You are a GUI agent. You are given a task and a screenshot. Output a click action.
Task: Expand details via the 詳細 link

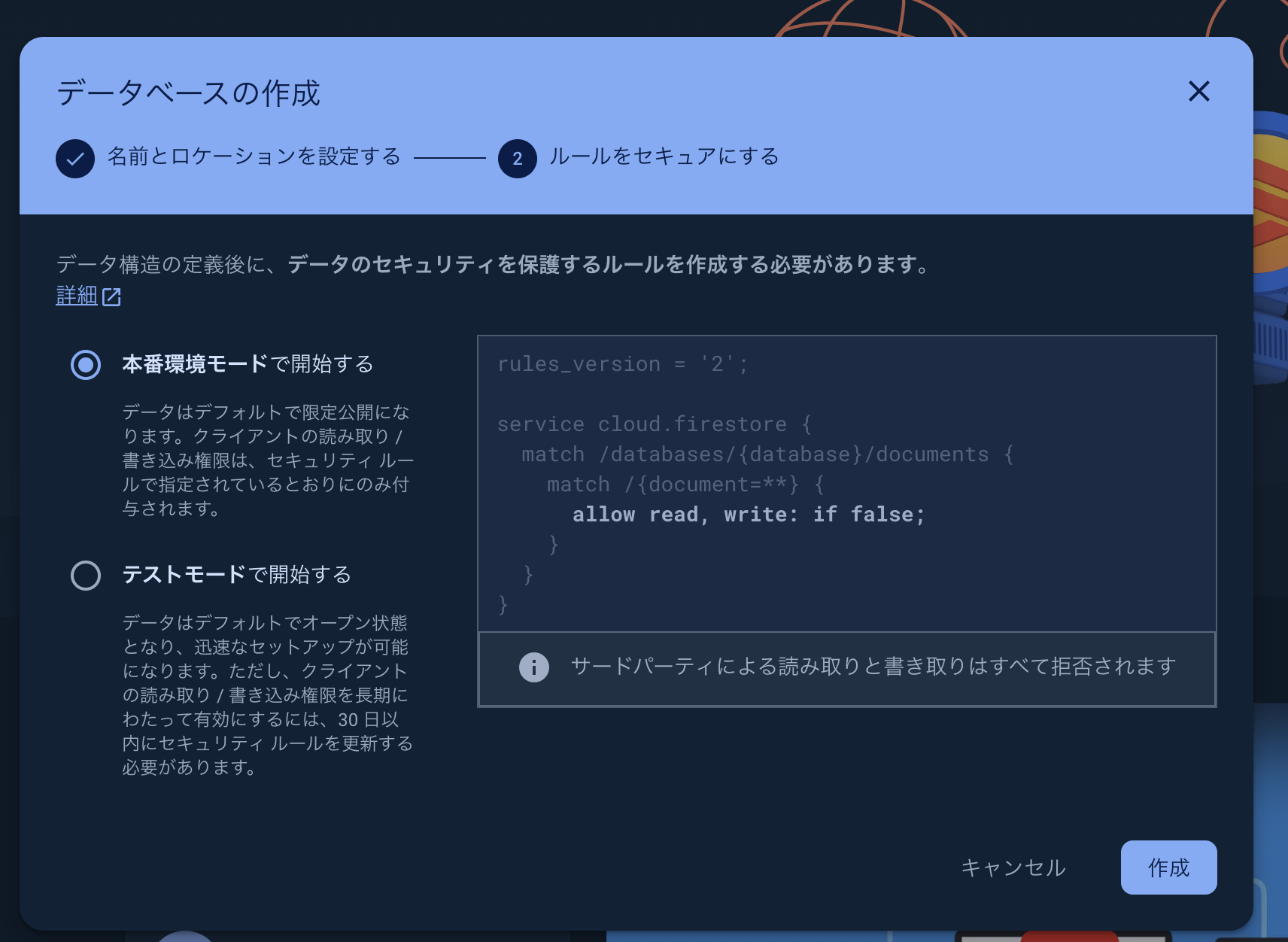click(75, 296)
